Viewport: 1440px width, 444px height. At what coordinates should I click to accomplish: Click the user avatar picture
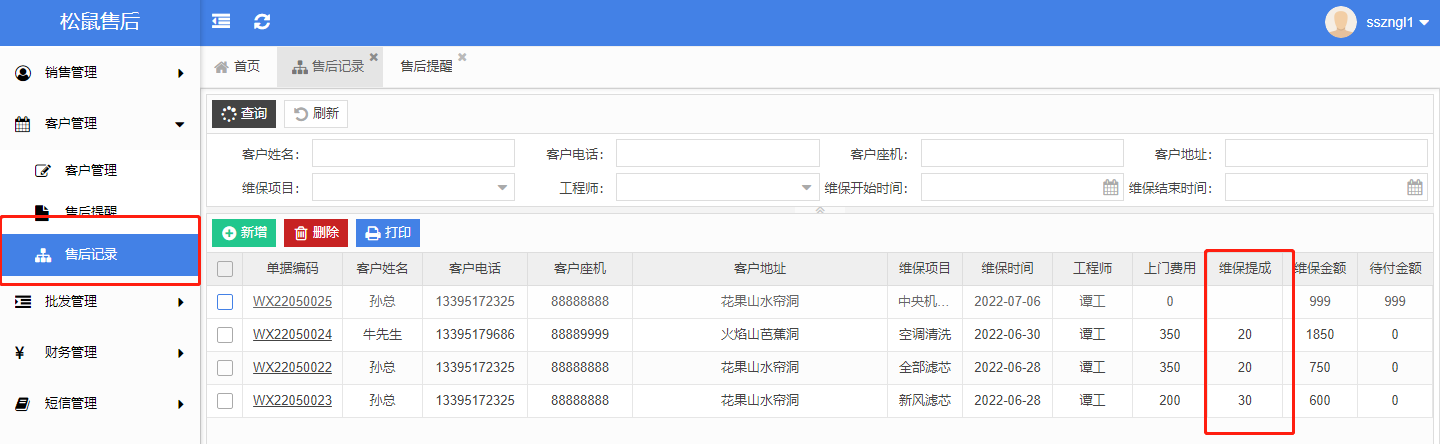1340,22
